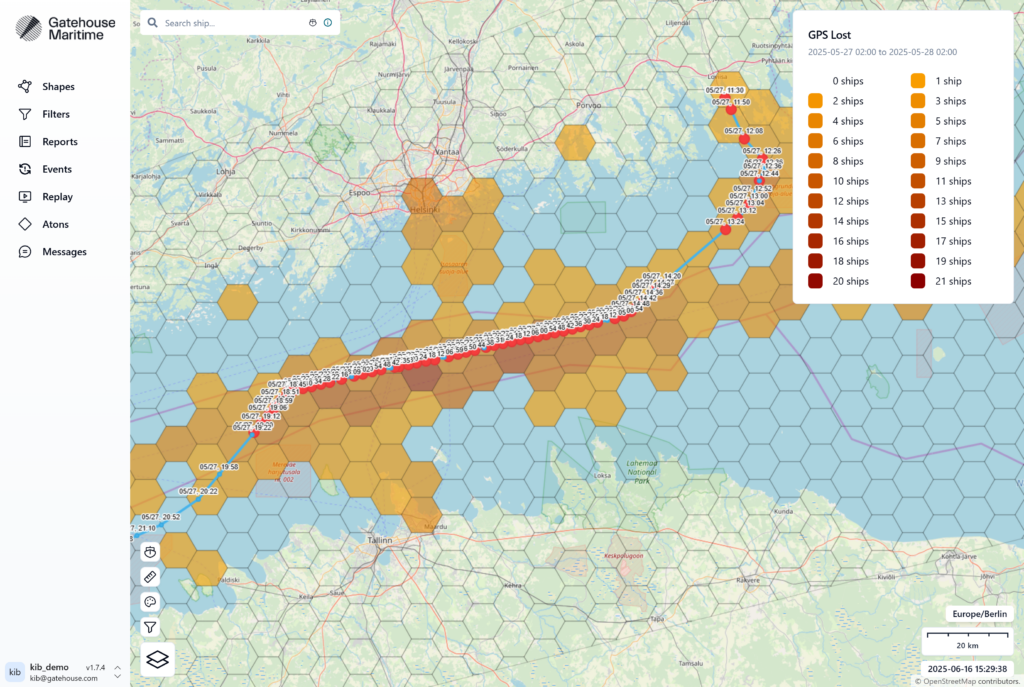Click the Lahemaa National Park label
Screen dimensions: 1024x687
point(642,471)
